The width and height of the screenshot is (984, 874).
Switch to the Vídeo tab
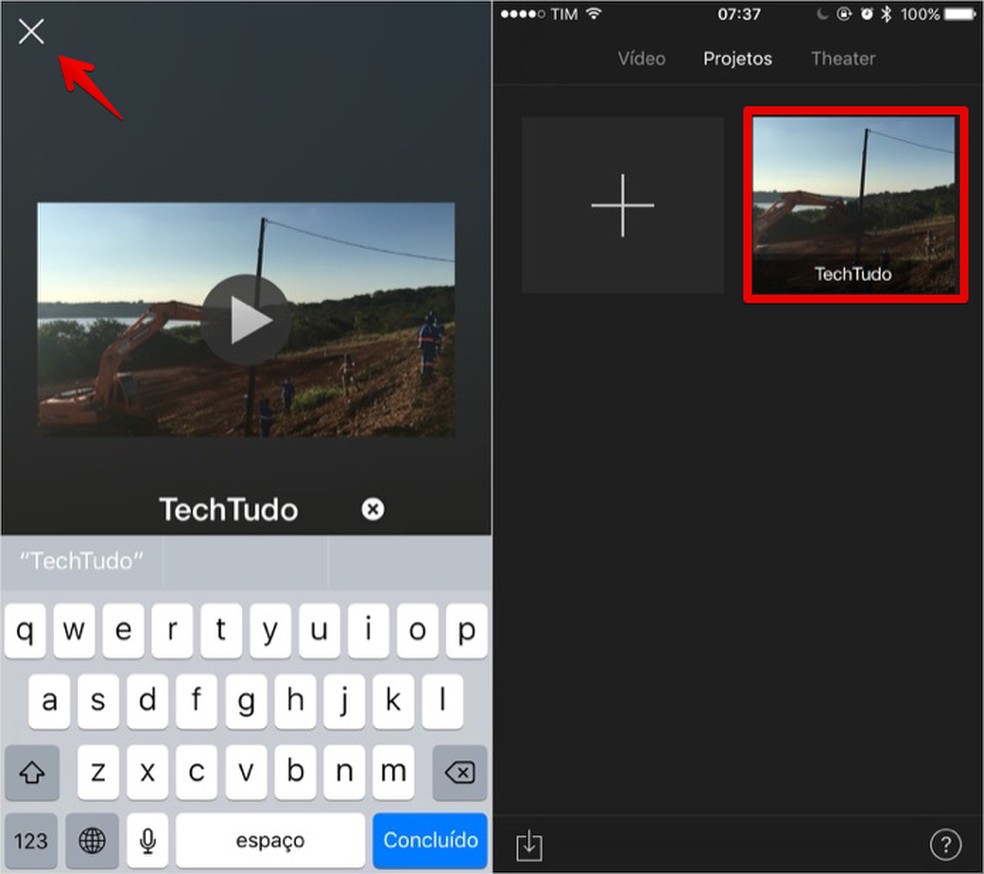[641, 58]
